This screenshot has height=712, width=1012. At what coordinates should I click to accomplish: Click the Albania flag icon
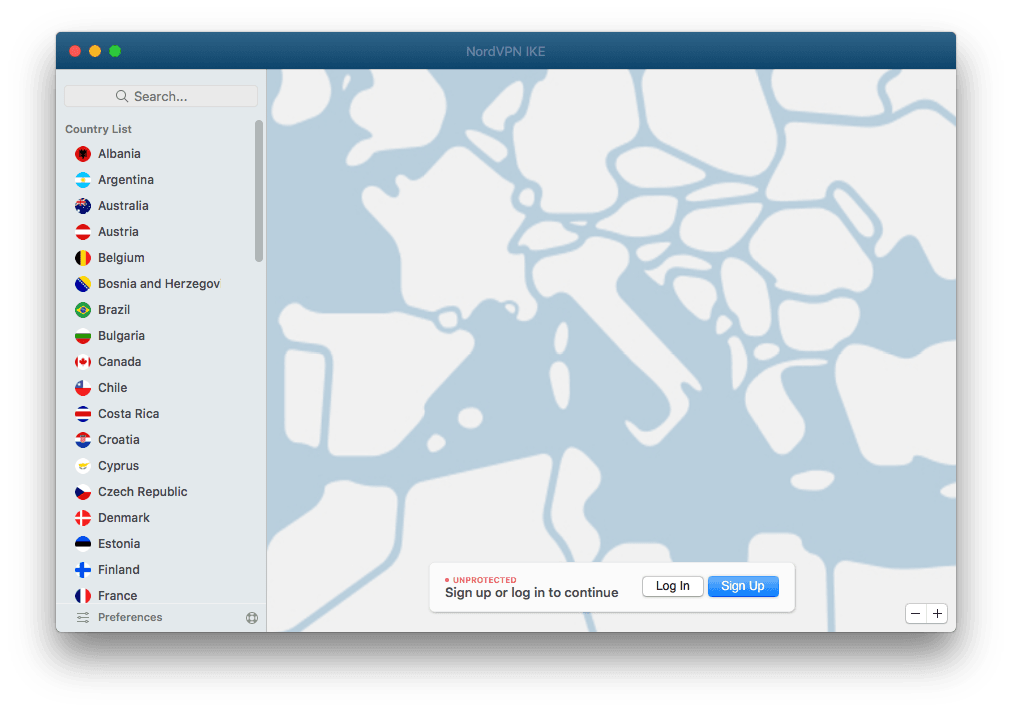tap(83, 154)
